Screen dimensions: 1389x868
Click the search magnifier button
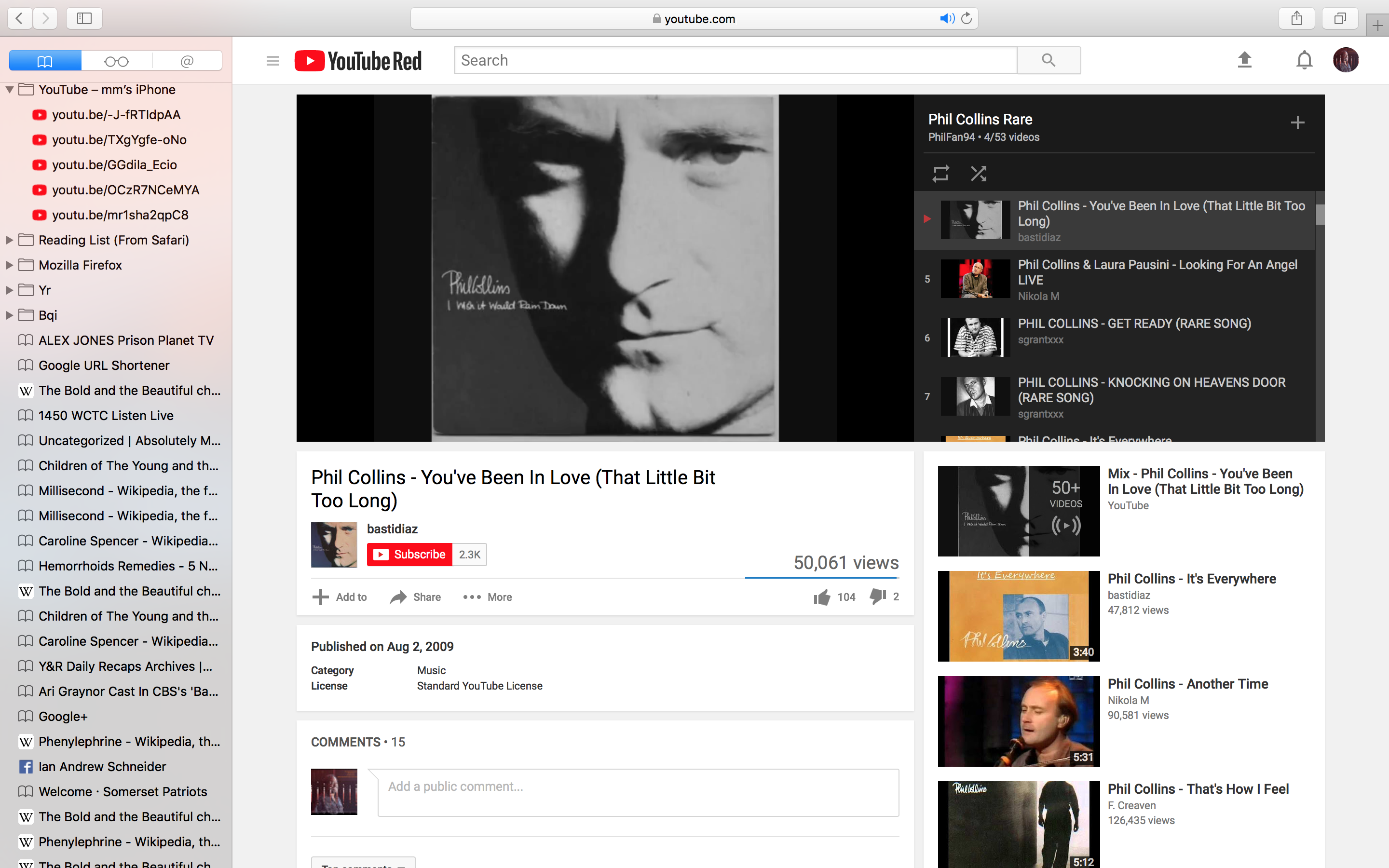click(1048, 60)
